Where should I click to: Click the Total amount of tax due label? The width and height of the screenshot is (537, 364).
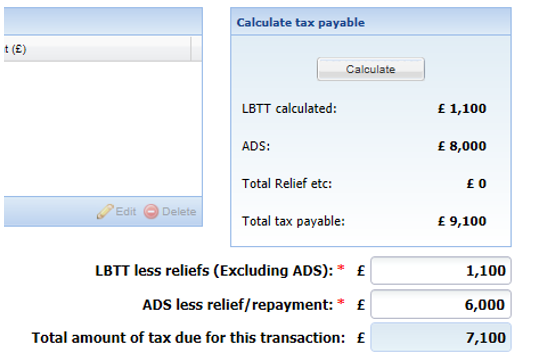pos(188,338)
